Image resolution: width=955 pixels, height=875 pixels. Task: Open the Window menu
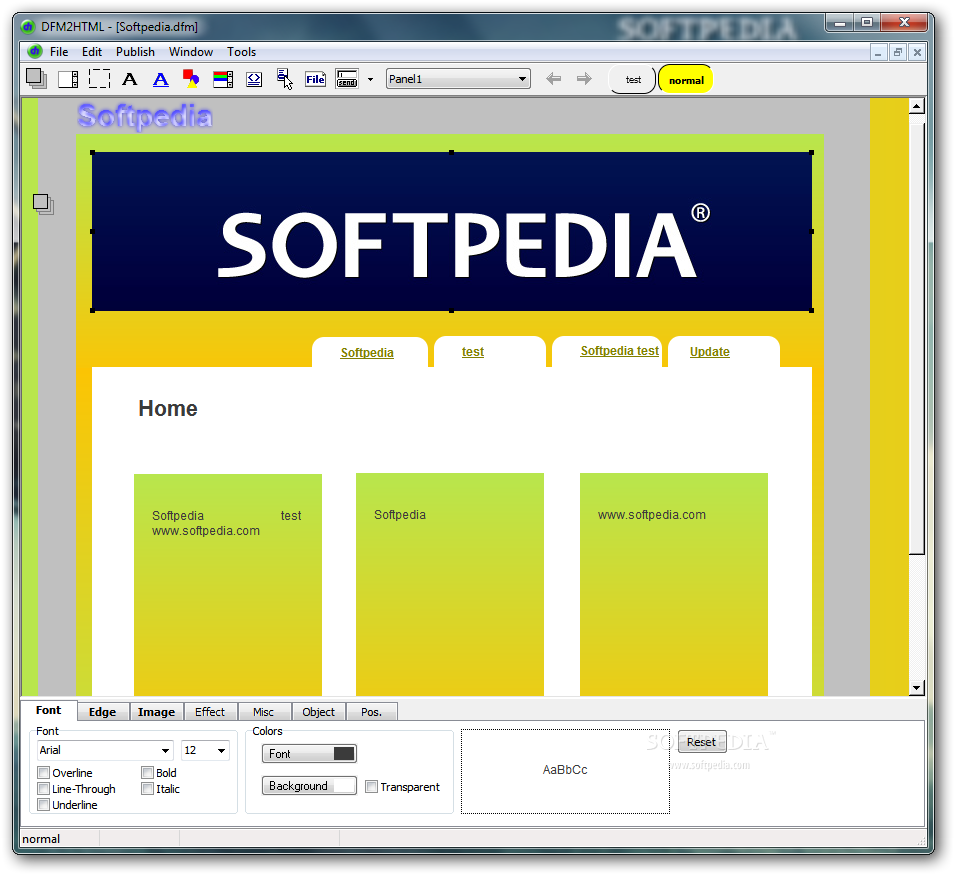pyautogui.click(x=191, y=52)
